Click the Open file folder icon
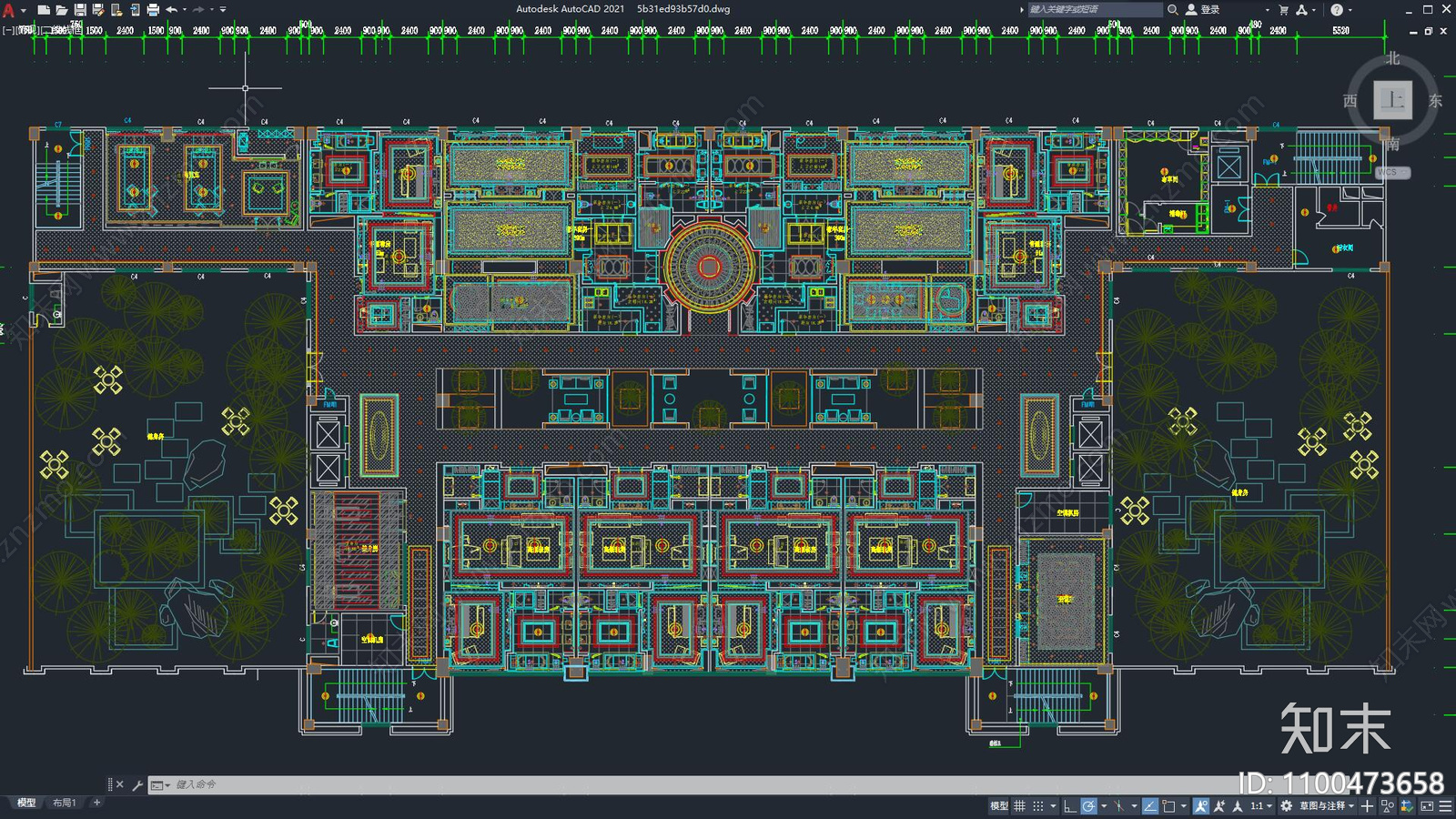1456x819 pixels. tap(62, 10)
